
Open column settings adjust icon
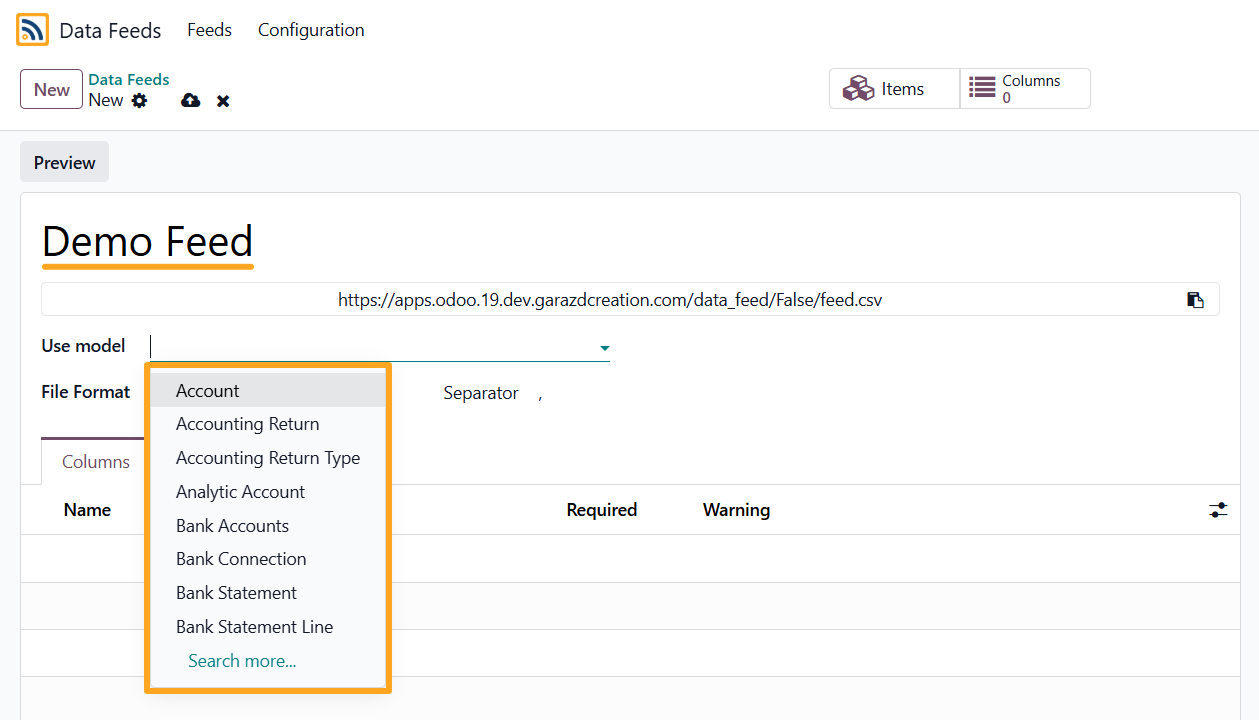(1218, 510)
